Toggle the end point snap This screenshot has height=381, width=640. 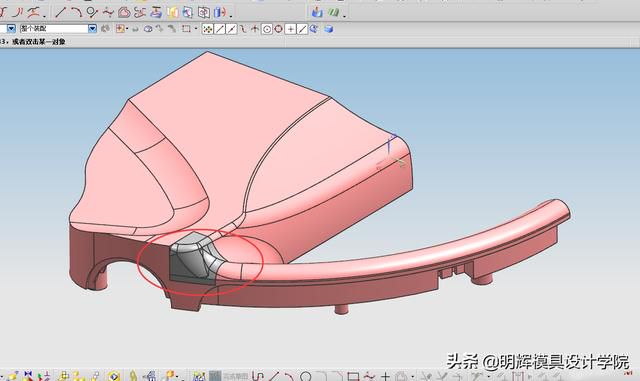220,29
